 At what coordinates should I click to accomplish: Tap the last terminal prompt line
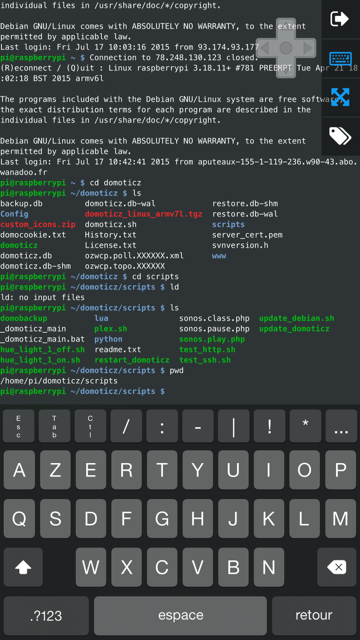pyautogui.click(x=82, y=391)
